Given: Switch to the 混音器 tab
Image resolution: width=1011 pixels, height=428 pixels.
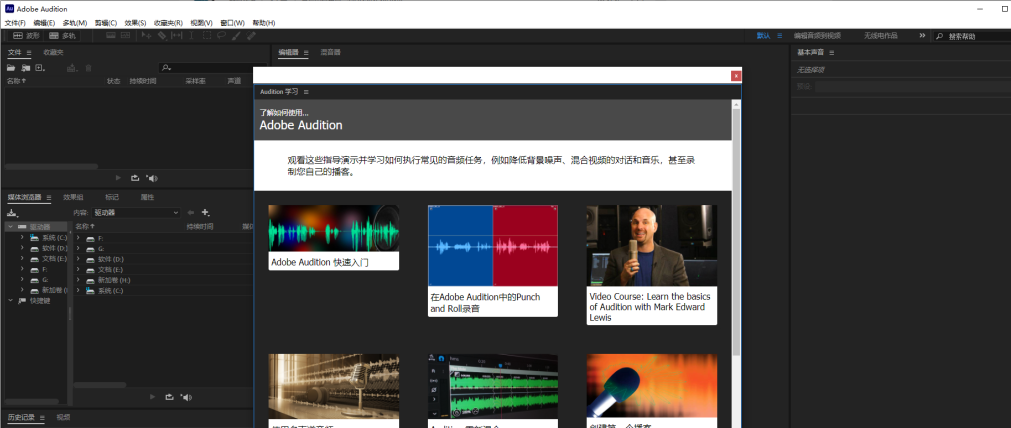Looking at the screenshot, I should click(330, 52).
